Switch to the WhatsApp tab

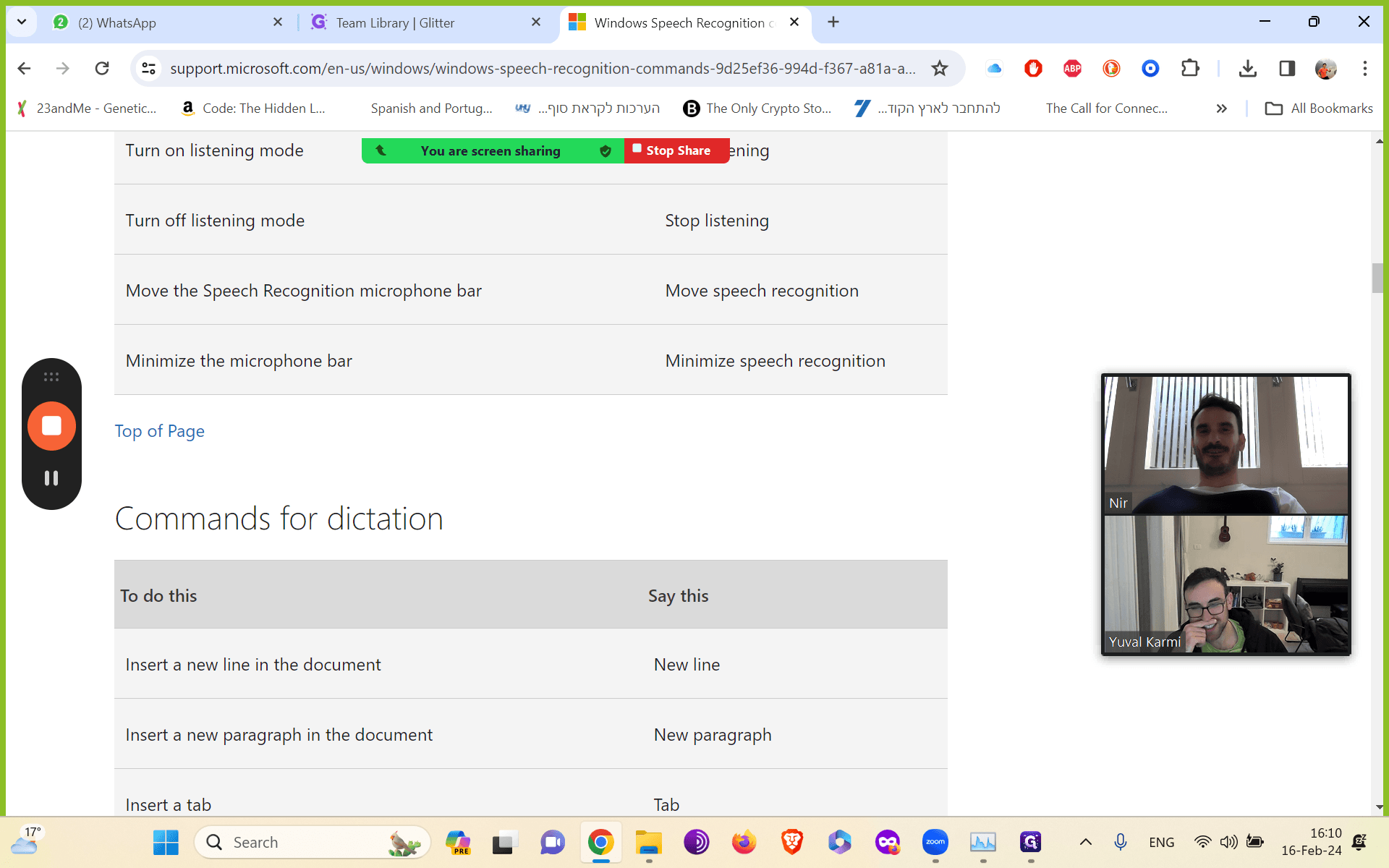tap(168, 22)
